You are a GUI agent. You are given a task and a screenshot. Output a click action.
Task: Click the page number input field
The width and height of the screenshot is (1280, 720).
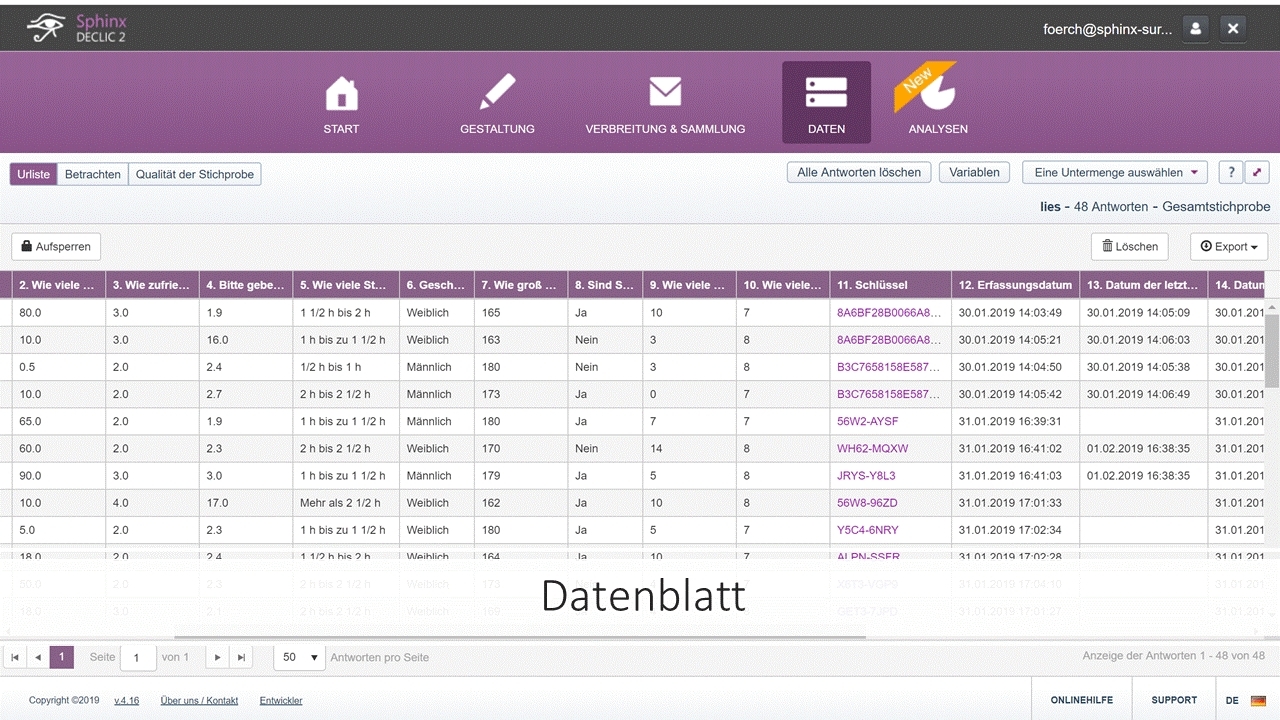[138, 657]
